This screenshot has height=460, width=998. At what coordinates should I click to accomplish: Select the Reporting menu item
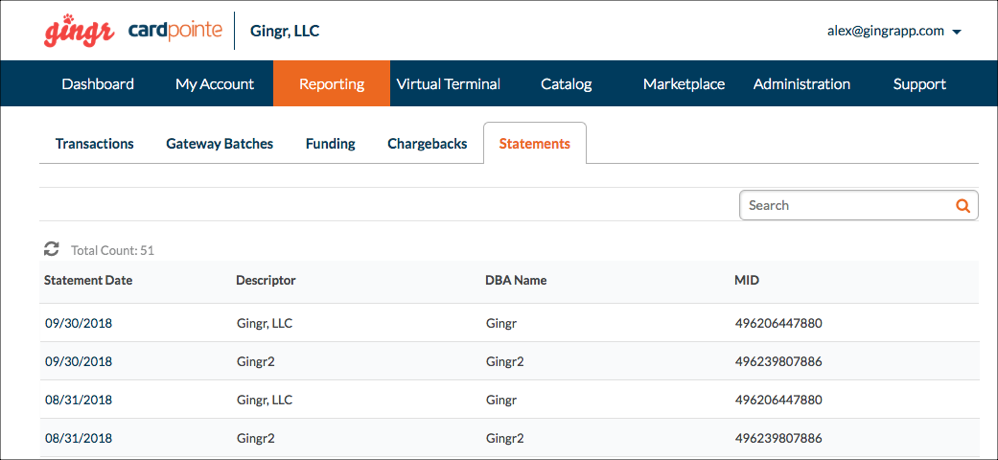pyautogui.click(x=332, y=84)
